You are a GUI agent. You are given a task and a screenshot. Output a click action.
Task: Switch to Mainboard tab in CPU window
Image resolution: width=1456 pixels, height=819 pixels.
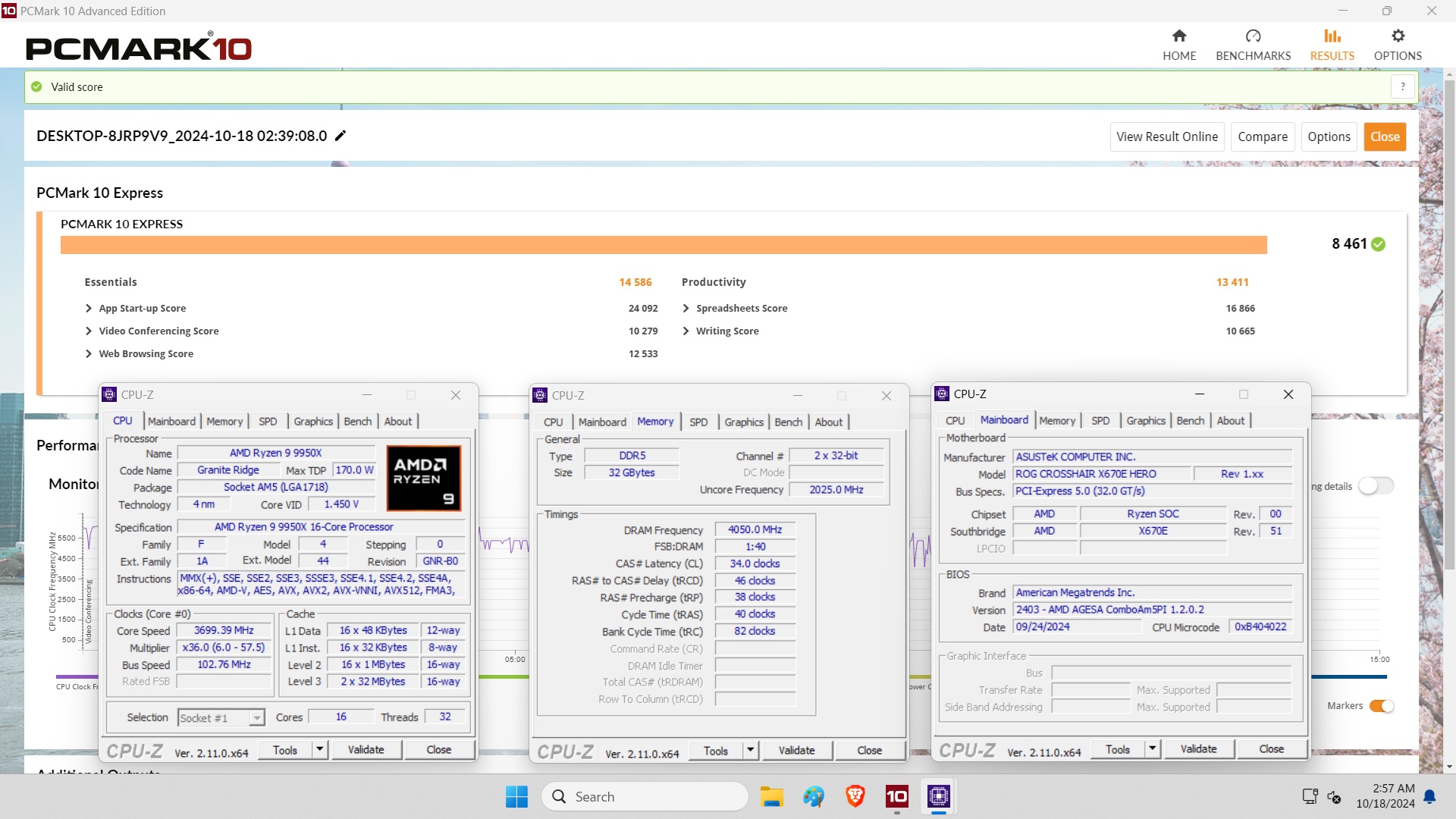tap(171, 421)
